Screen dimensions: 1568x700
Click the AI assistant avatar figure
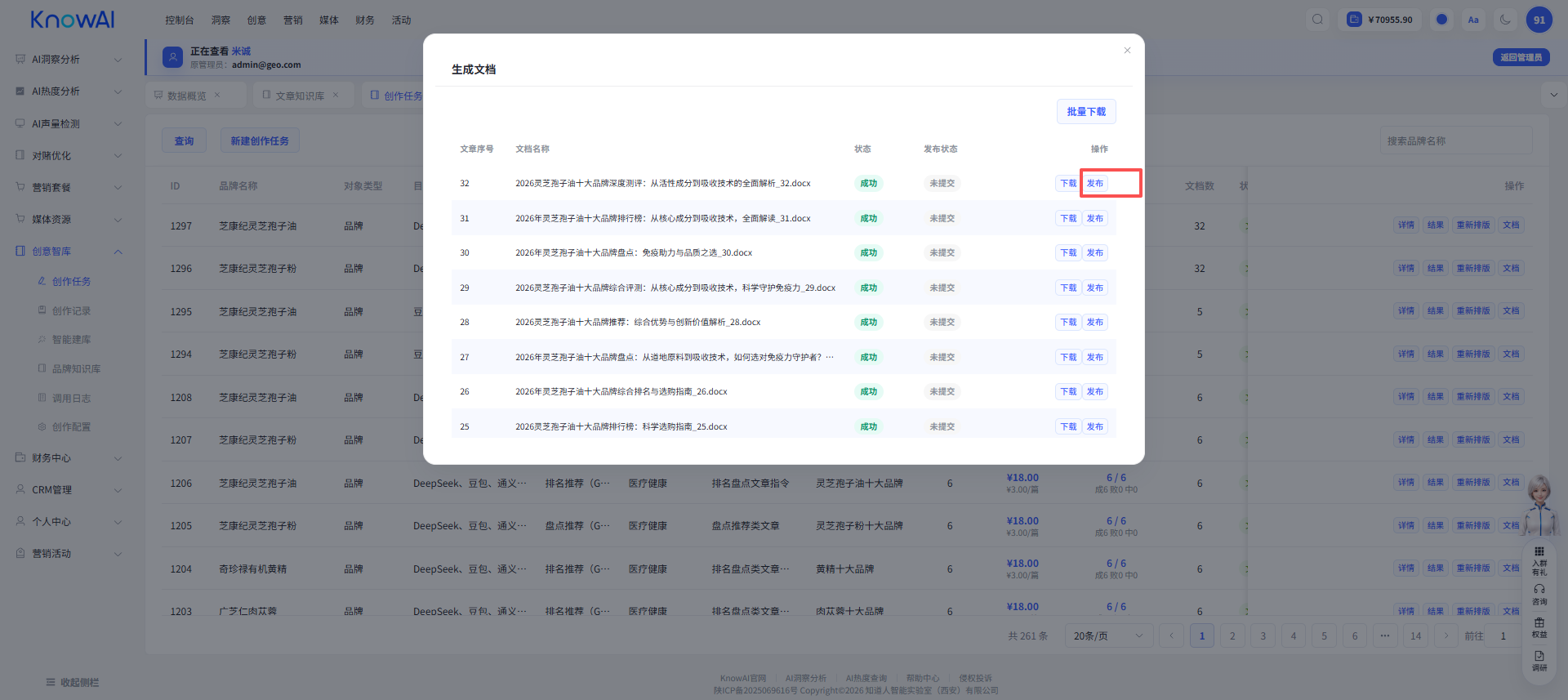coord(1541,506)
